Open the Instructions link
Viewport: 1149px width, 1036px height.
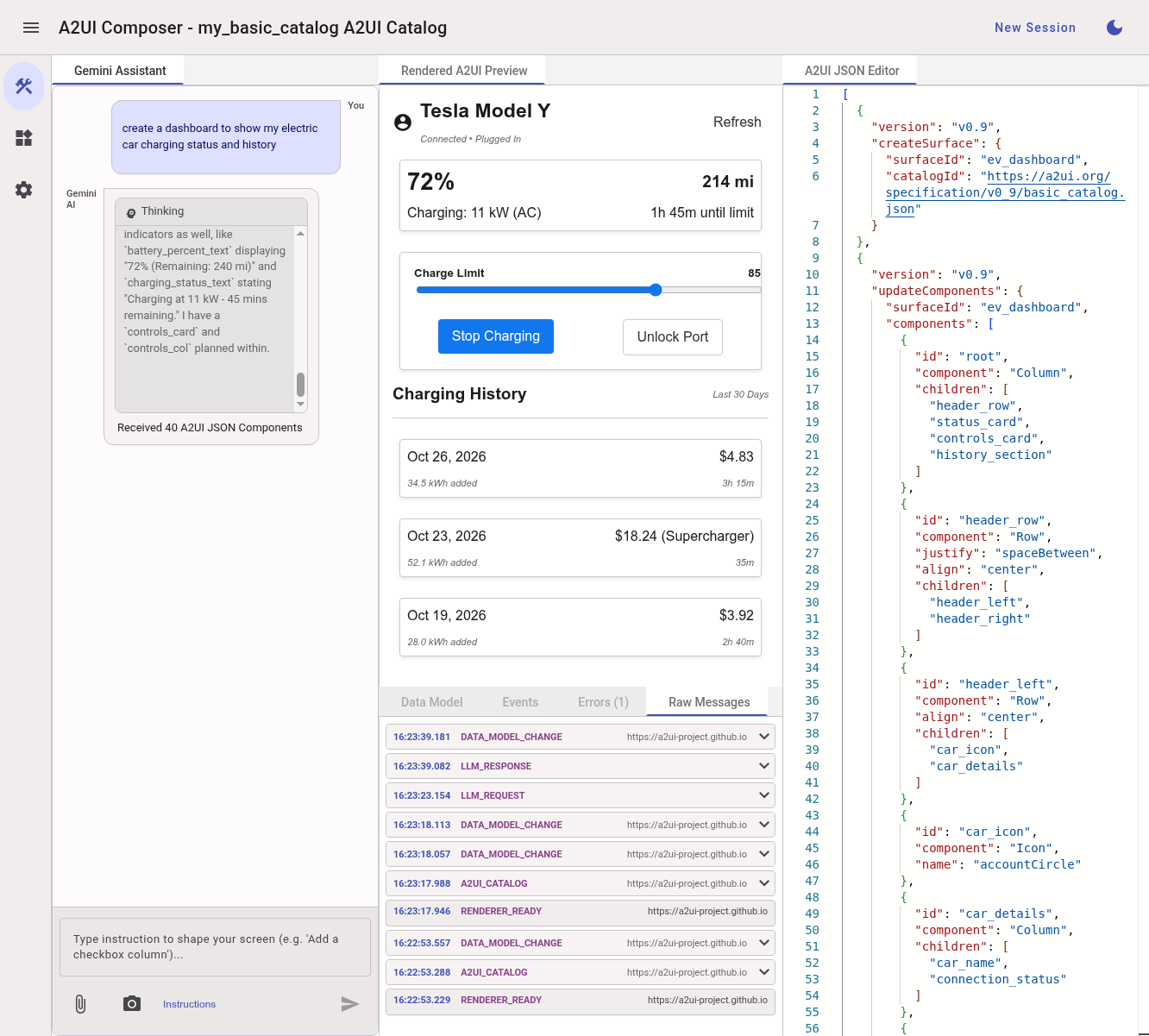(x=190, y=1004)
